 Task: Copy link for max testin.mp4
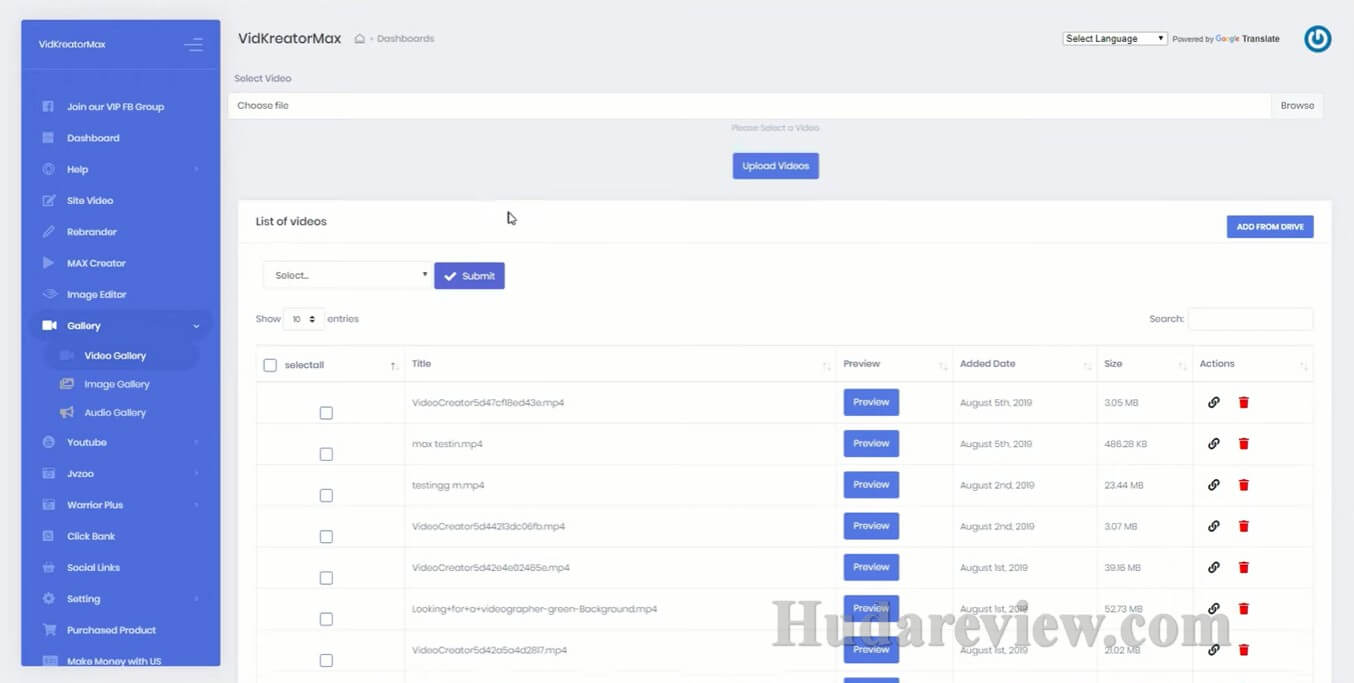click(1214, 443)
